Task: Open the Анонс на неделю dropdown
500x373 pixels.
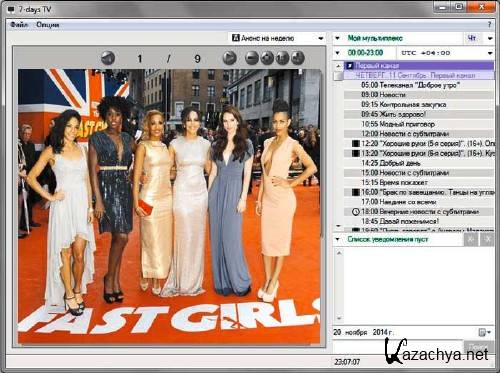Action: 321,38
